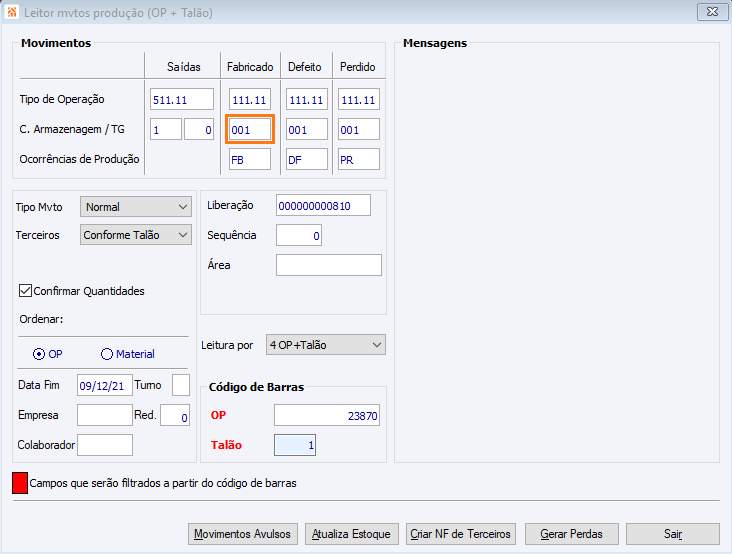Close the Leitor mvtos produção window
732x554 pixels.
[x=712, y=12]
